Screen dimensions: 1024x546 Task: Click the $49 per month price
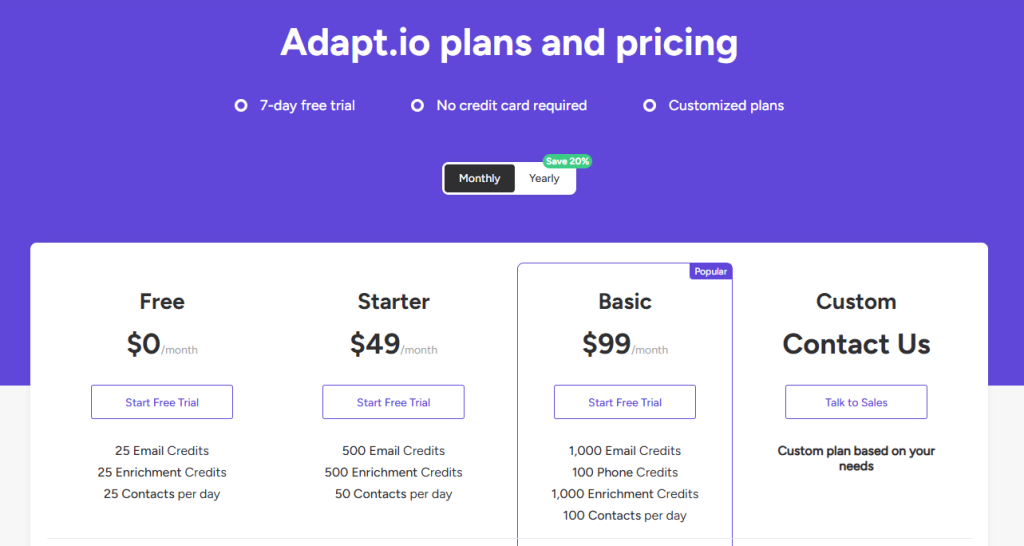(x=393, y=345)
